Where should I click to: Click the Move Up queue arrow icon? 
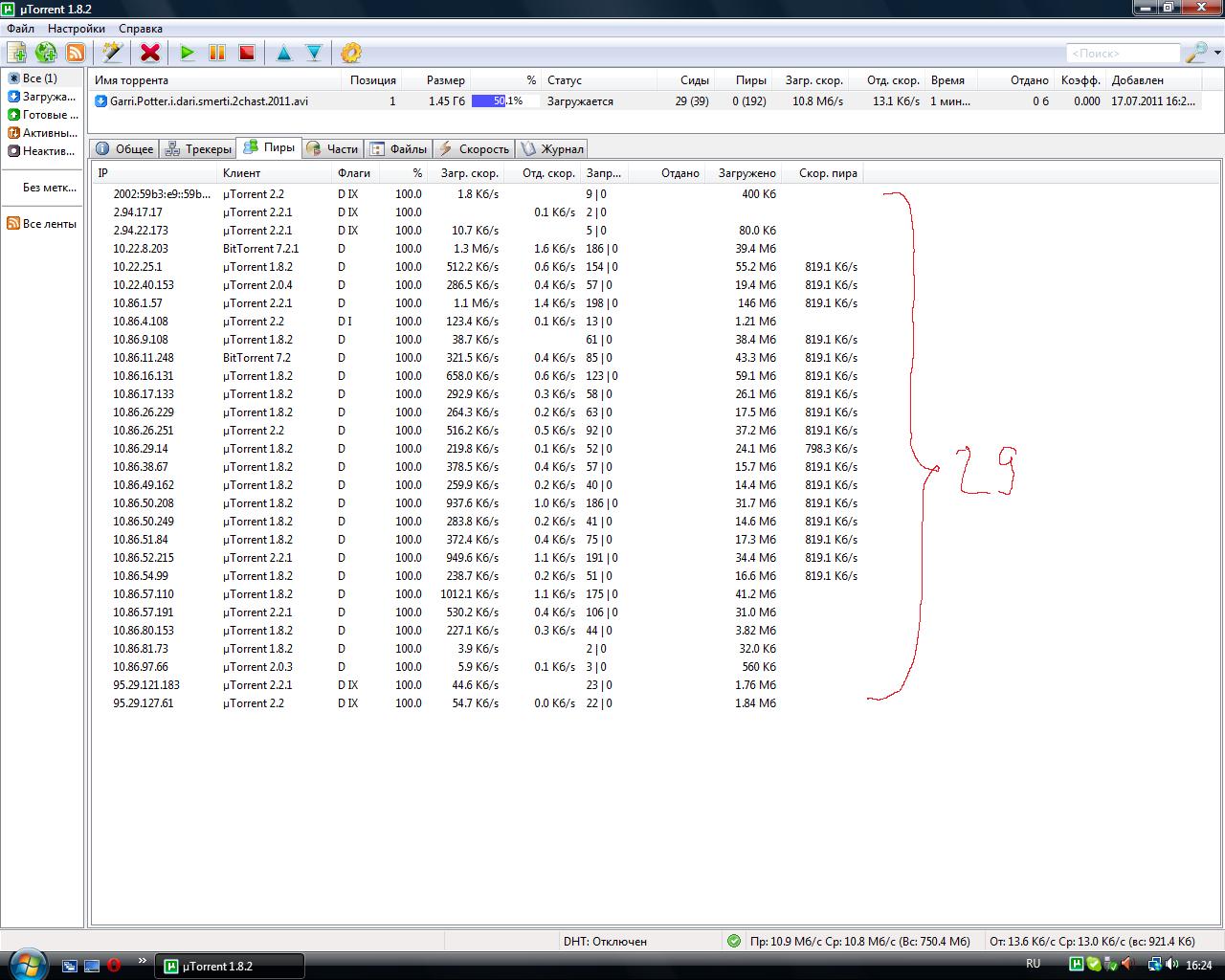coord(284,53)
